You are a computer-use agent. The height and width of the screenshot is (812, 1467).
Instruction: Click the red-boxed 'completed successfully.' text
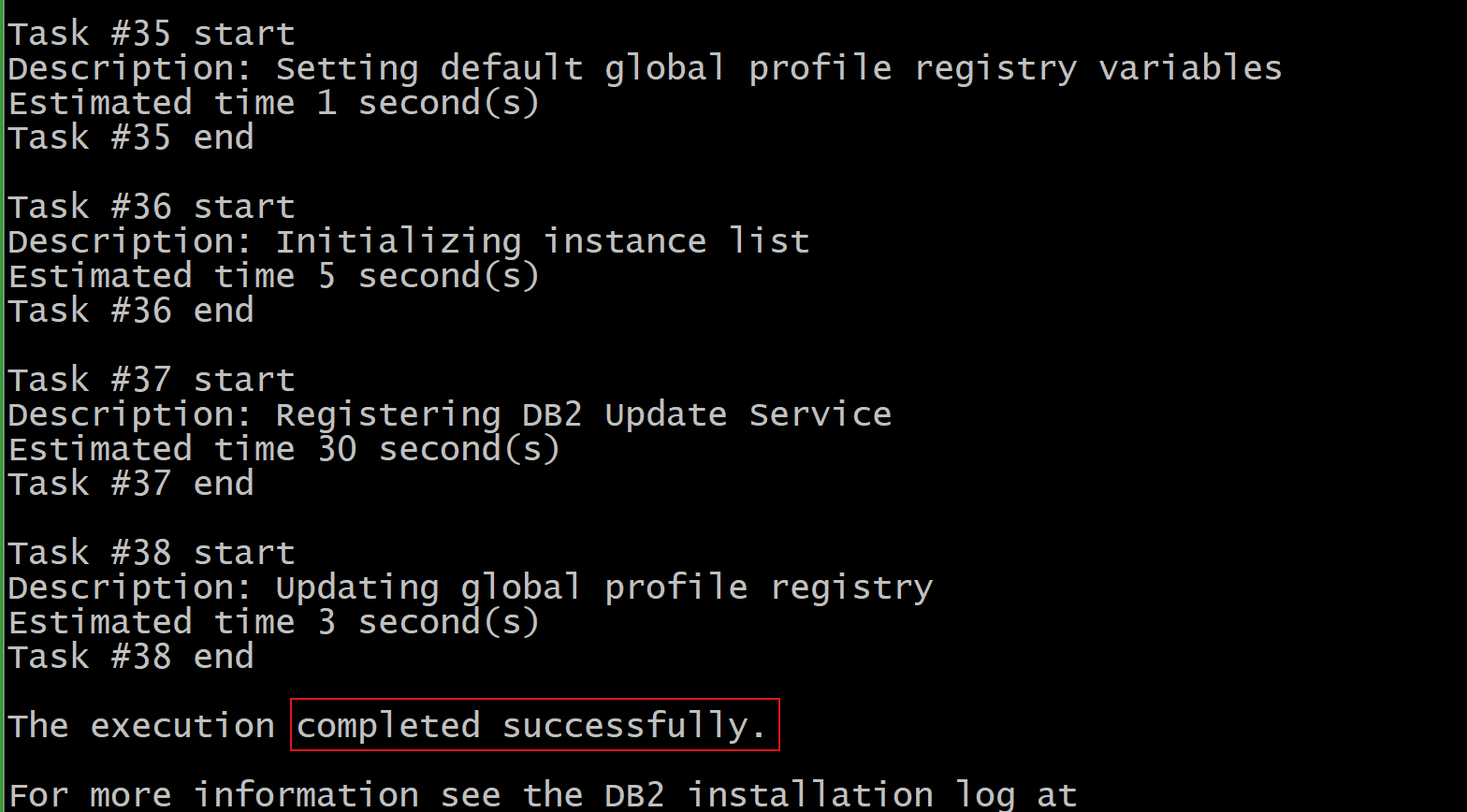pos(534,725)
